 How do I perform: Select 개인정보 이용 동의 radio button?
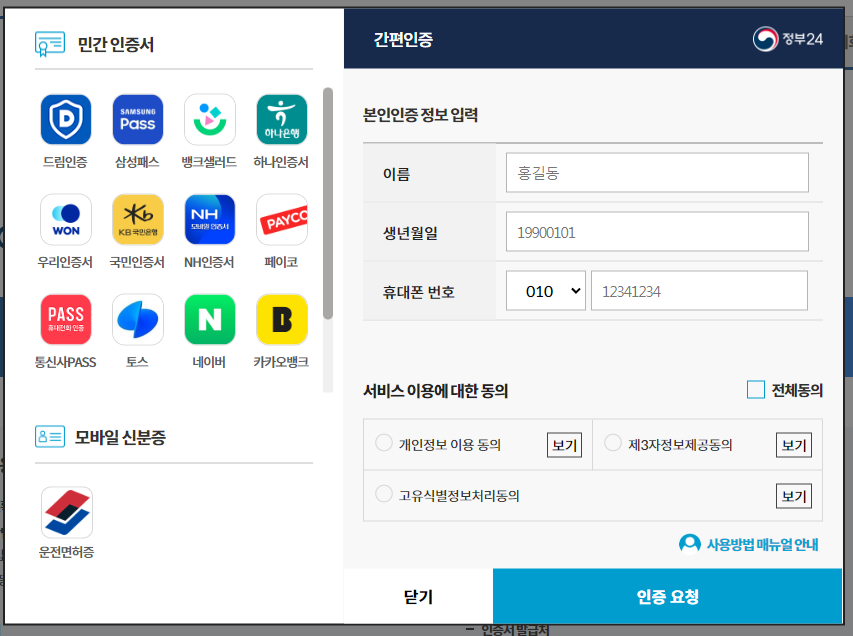(384, 443)
